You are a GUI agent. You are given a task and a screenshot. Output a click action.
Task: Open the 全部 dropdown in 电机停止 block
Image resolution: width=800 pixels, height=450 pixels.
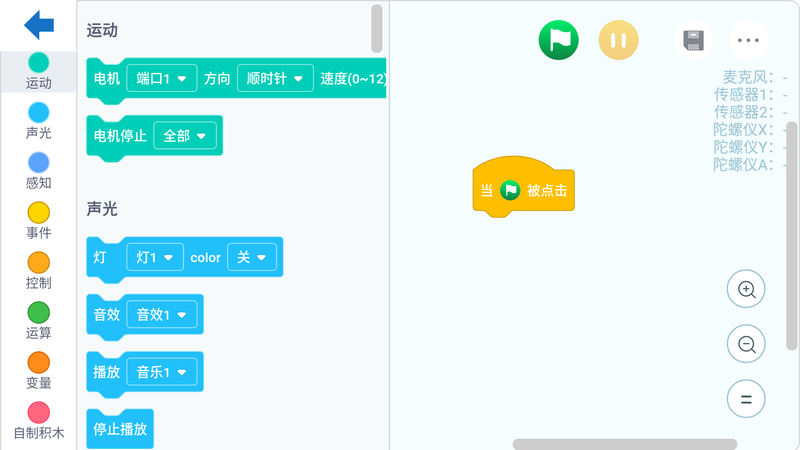(185, 136)
